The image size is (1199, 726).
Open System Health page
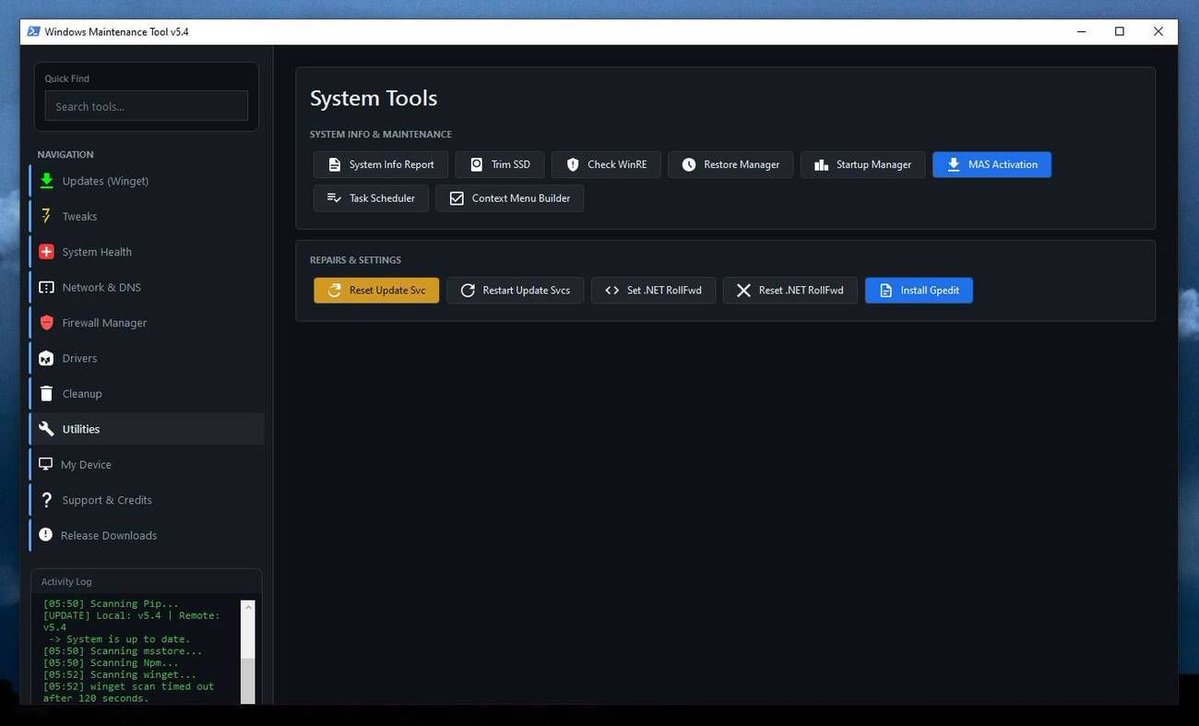[x=147, y=252]
